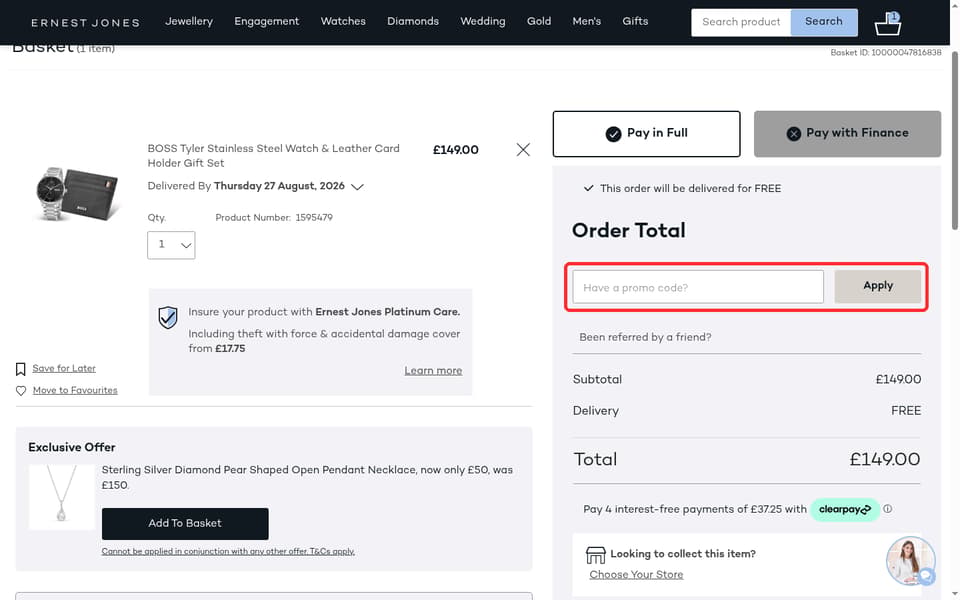Image resolution: width=960 pixels, height=600 pixels.
Task: Click the £149.00 item price
Action: click(456, 150)
